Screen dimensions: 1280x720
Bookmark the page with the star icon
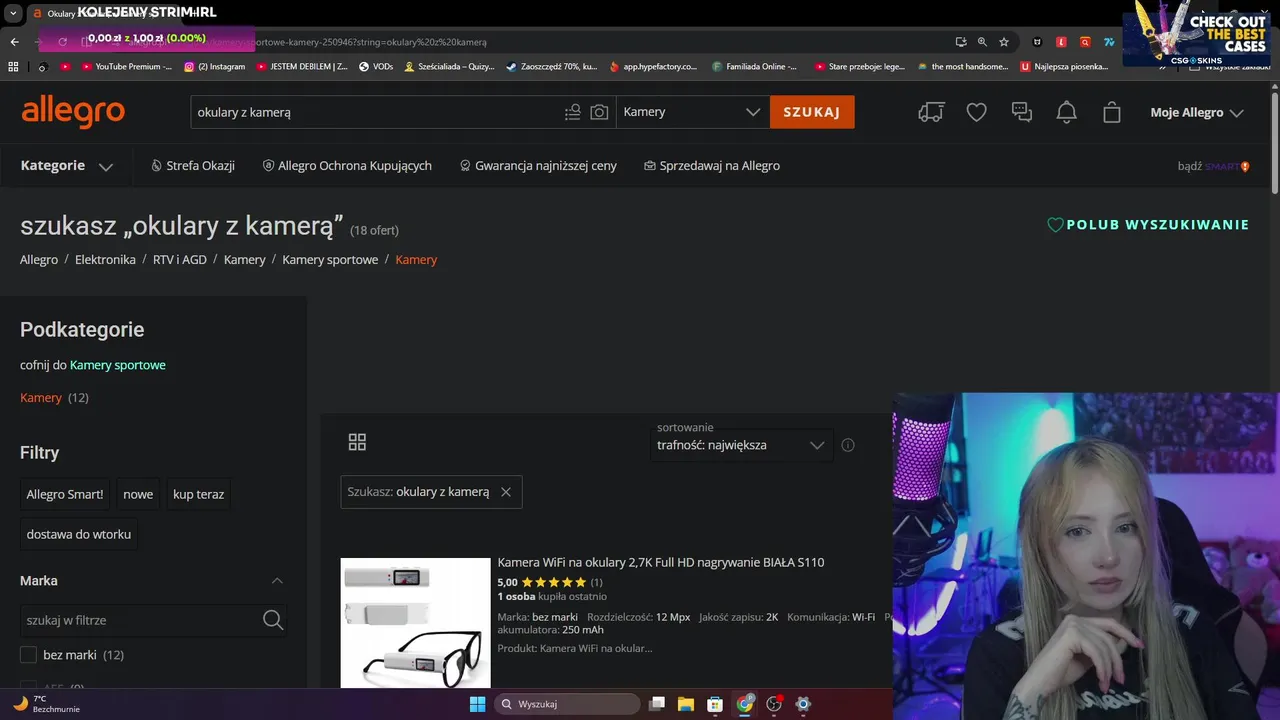pos(1004,42)
